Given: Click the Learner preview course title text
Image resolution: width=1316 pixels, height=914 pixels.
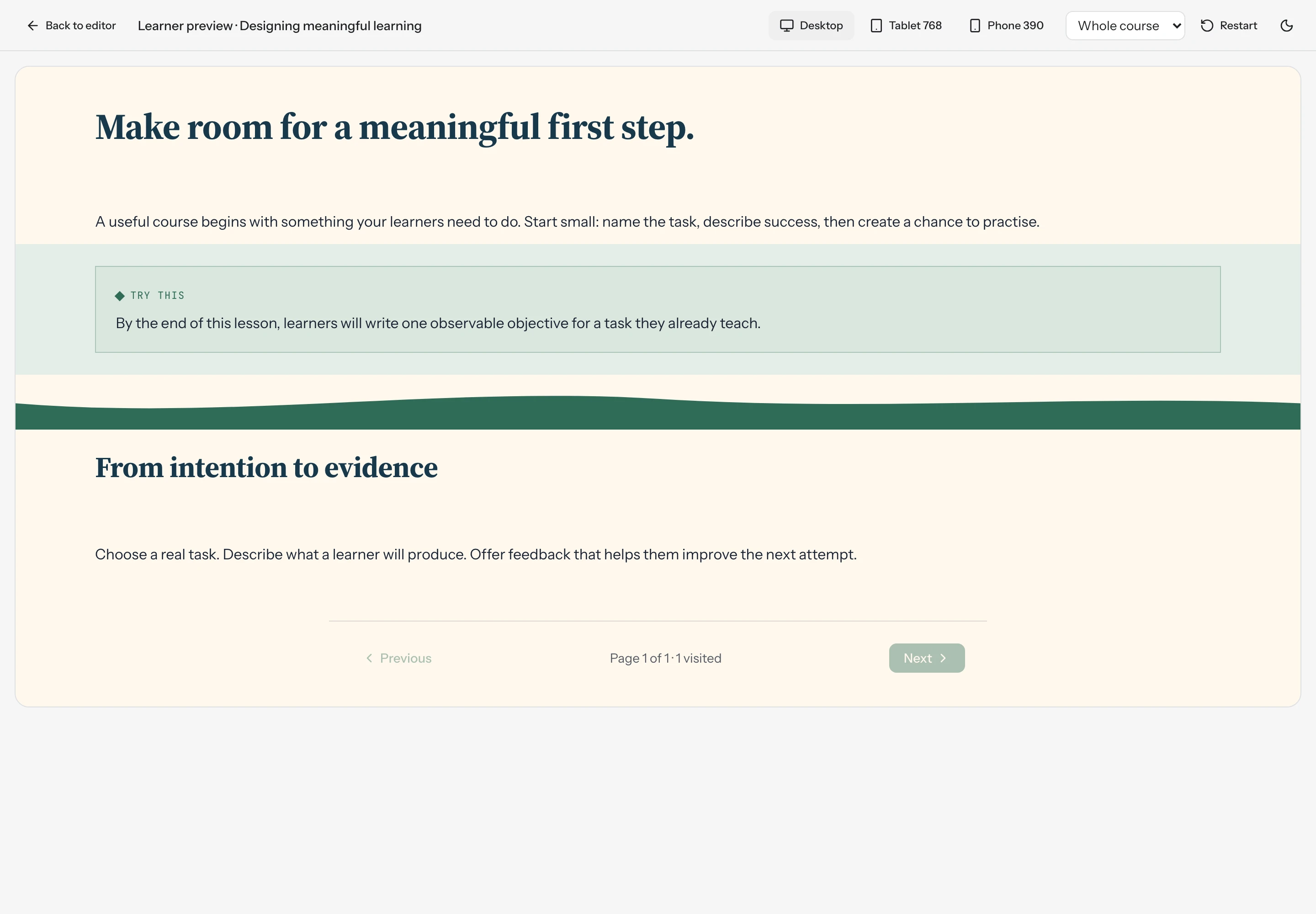Looking at the screenshot, I should [x=280, y=26].
